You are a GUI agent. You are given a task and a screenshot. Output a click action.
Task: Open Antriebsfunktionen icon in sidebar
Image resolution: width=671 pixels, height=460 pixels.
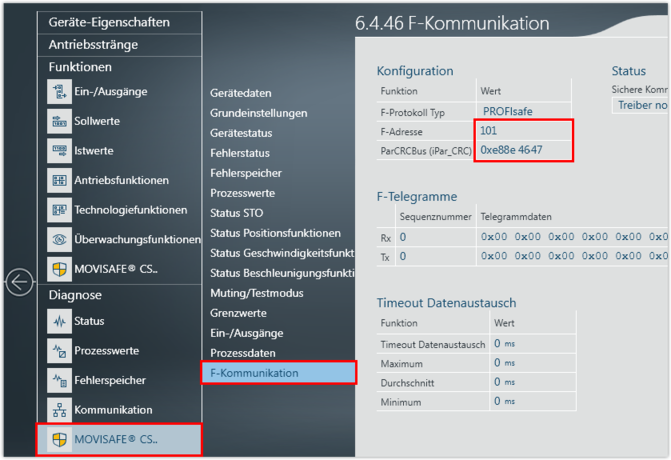pos(58,181)
